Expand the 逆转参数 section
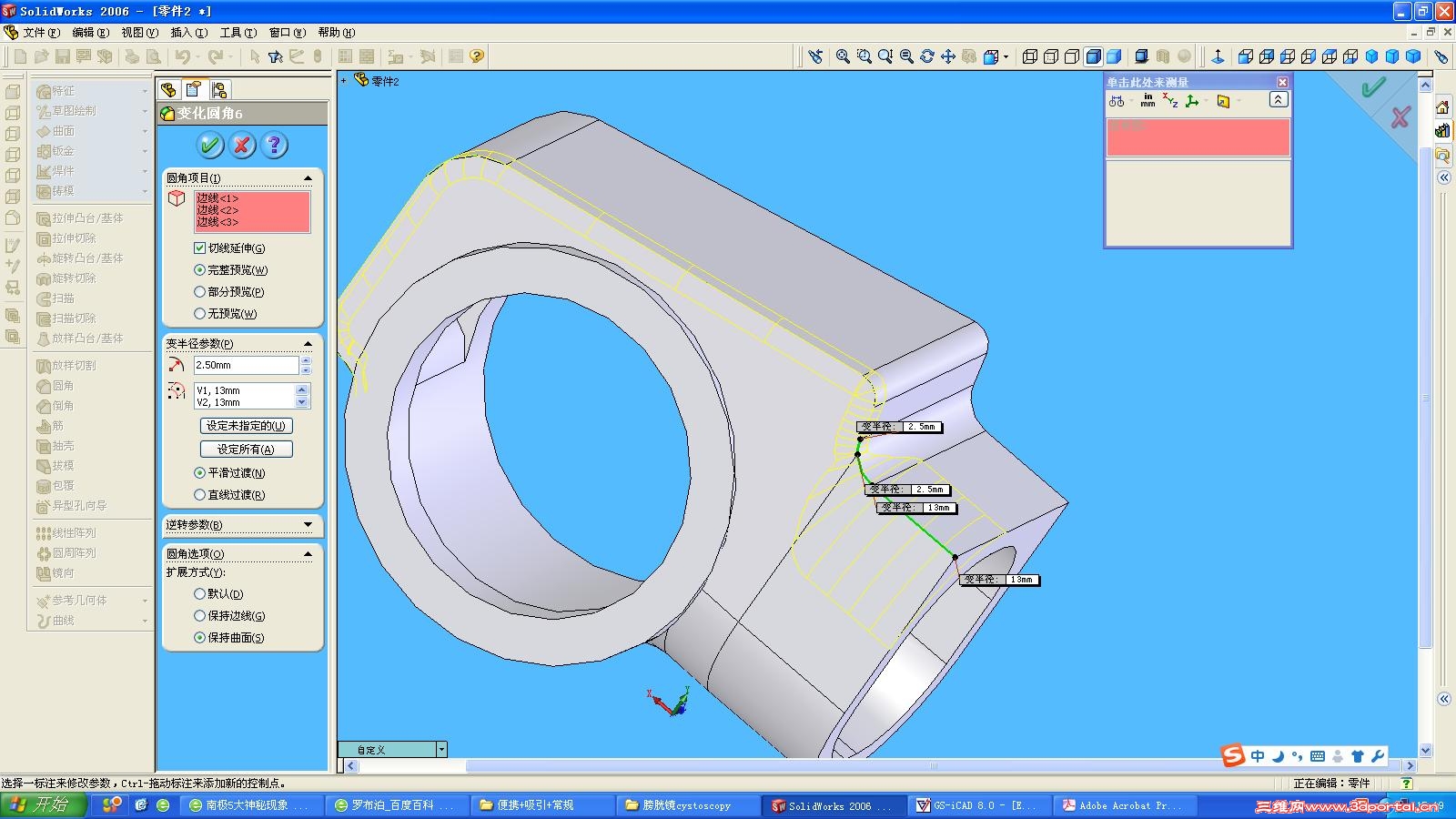This screenshot has height=819, width=1456. [x=308, y=524]
